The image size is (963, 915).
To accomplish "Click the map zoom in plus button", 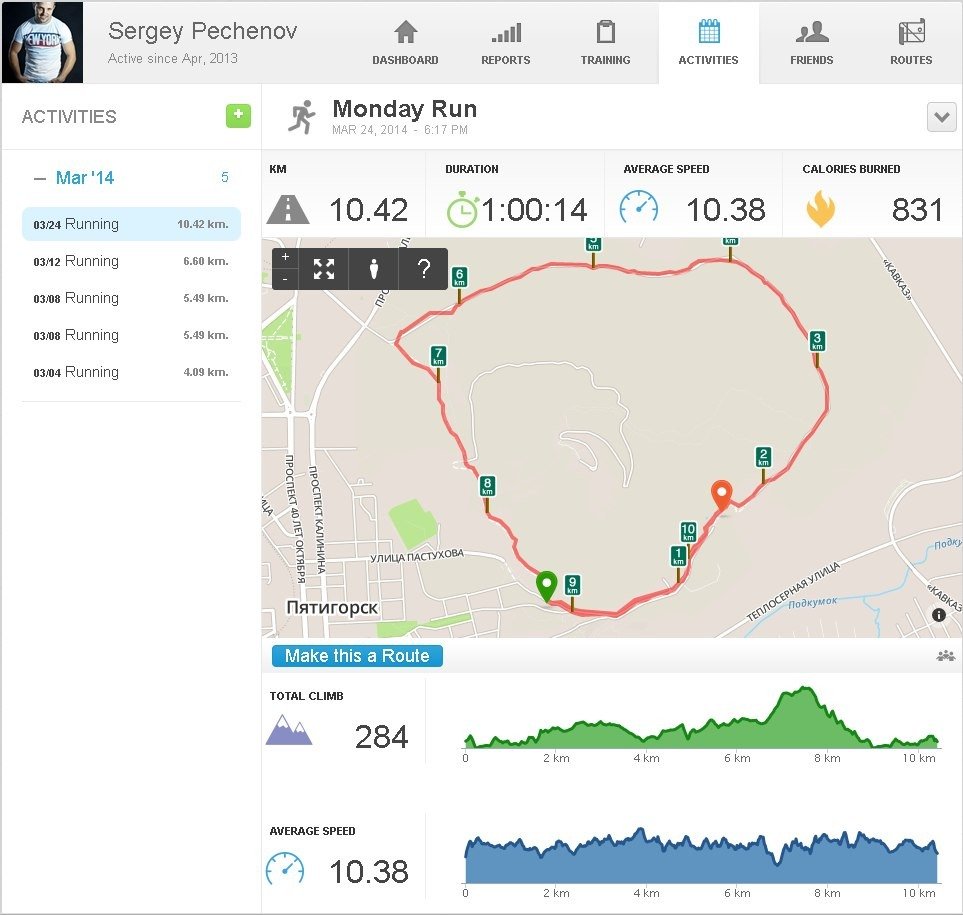I will 285,257.
